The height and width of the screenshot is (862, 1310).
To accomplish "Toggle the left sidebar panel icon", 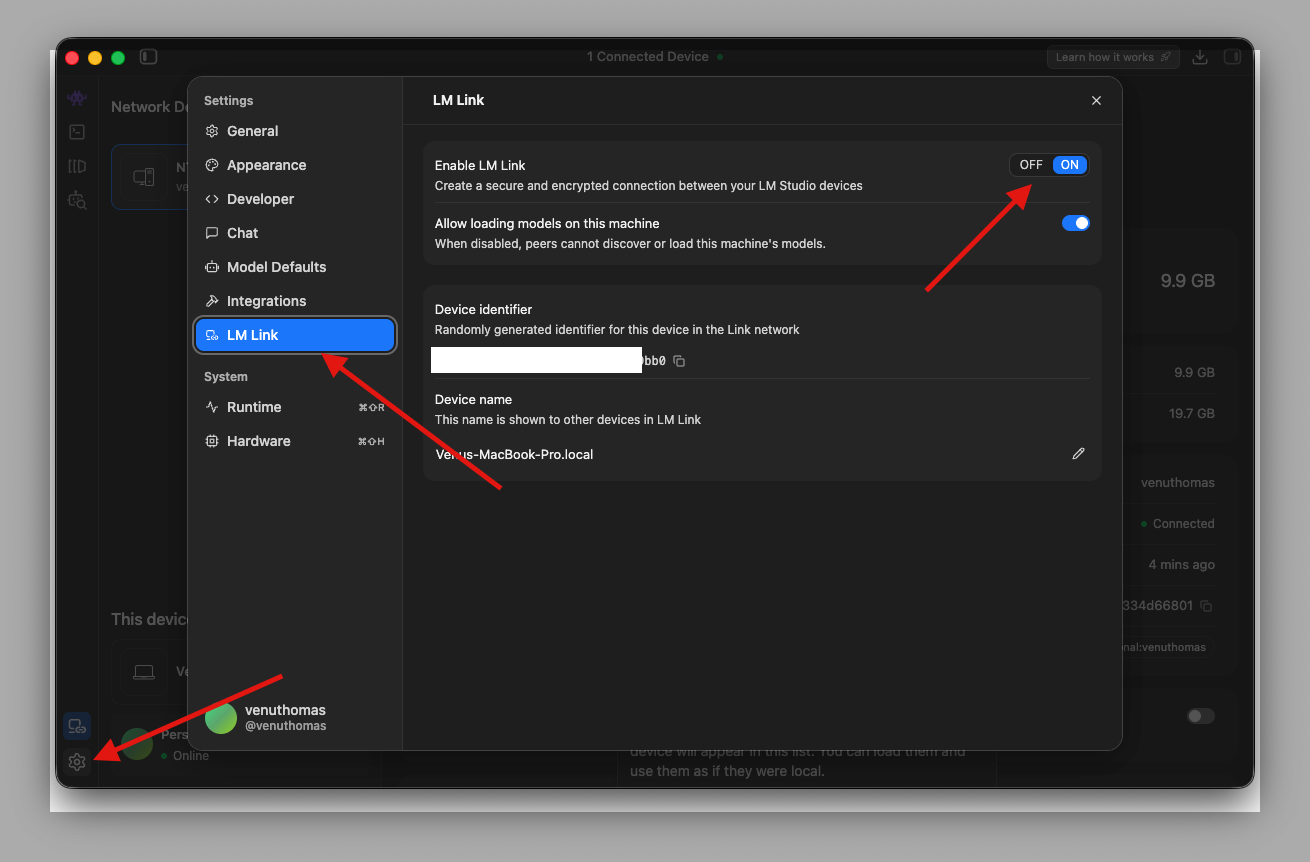I will tap(148, 57).
